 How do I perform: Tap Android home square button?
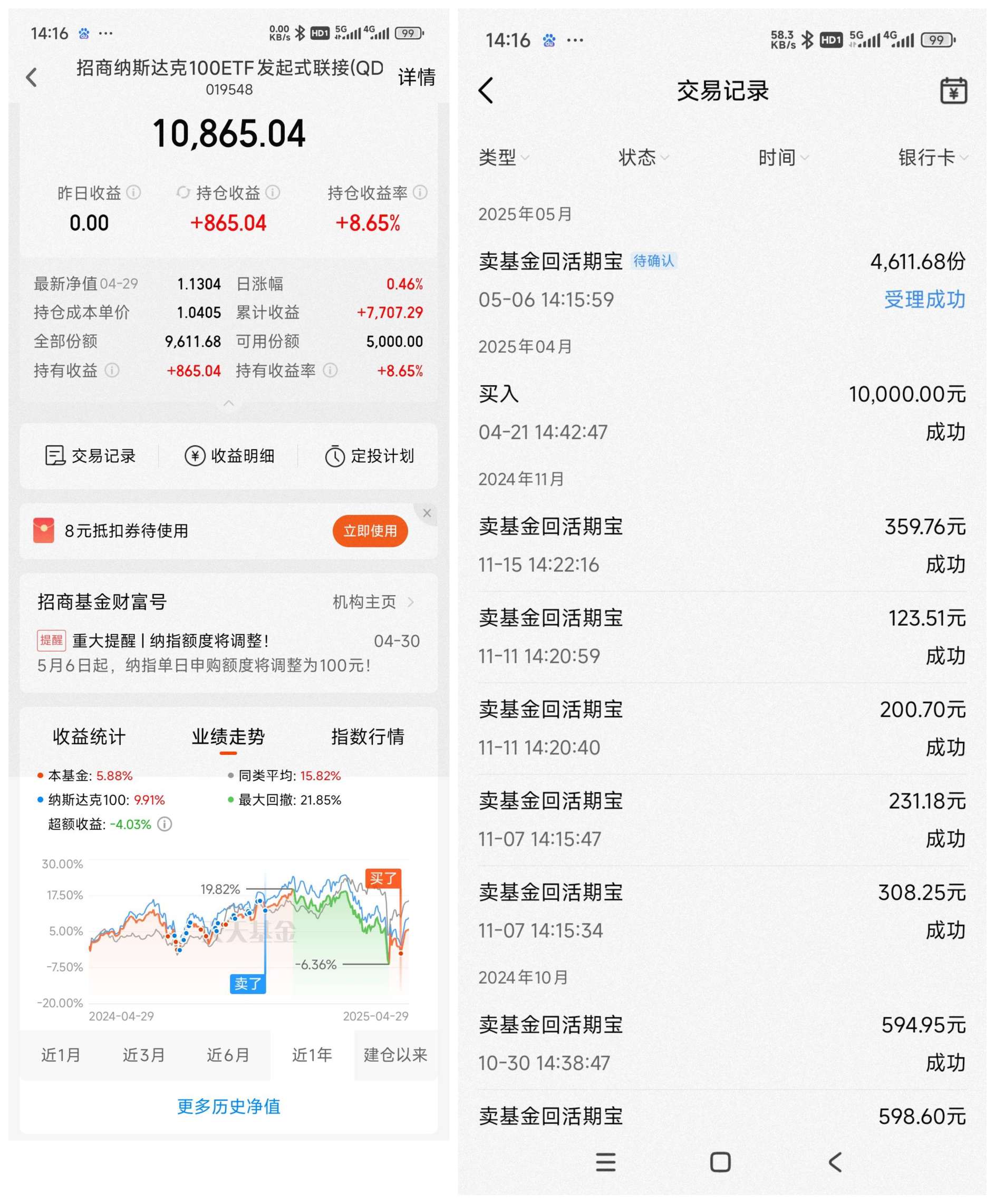tap(720, 1162)
